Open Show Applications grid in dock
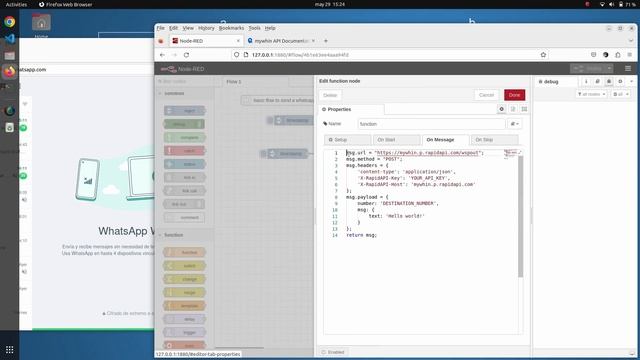Image resolution: width=640 pixels, height=360 pixels. pyautogui.click(x=9, y=350)
